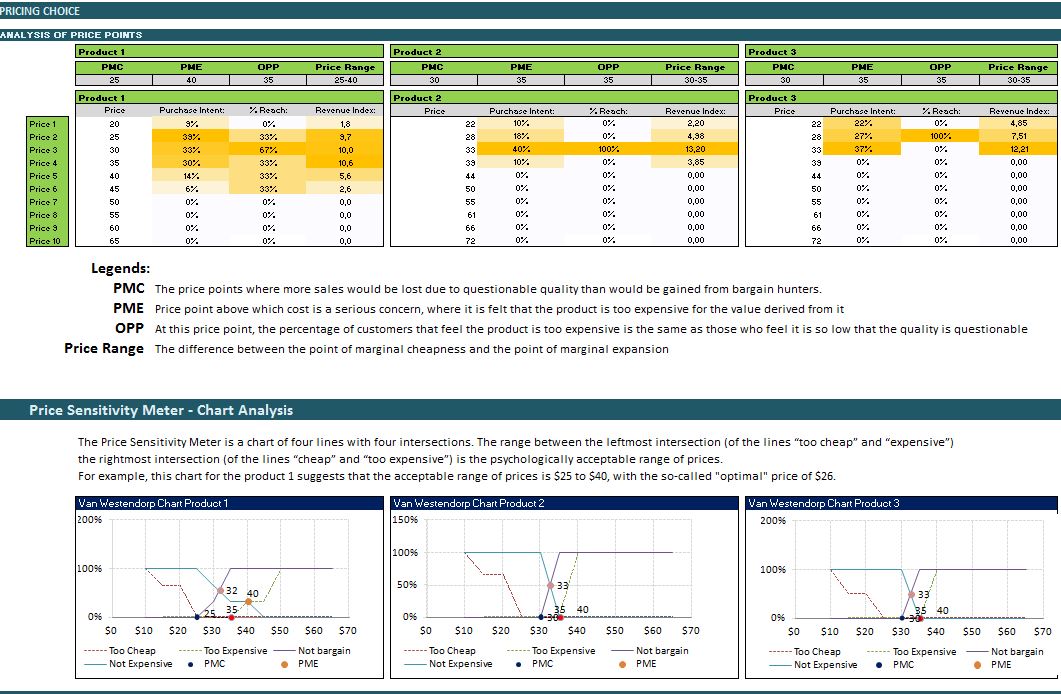Click the Price Sensitivity Meter - Chart Analysis header
1061x694 pixels.
[161, 410]
